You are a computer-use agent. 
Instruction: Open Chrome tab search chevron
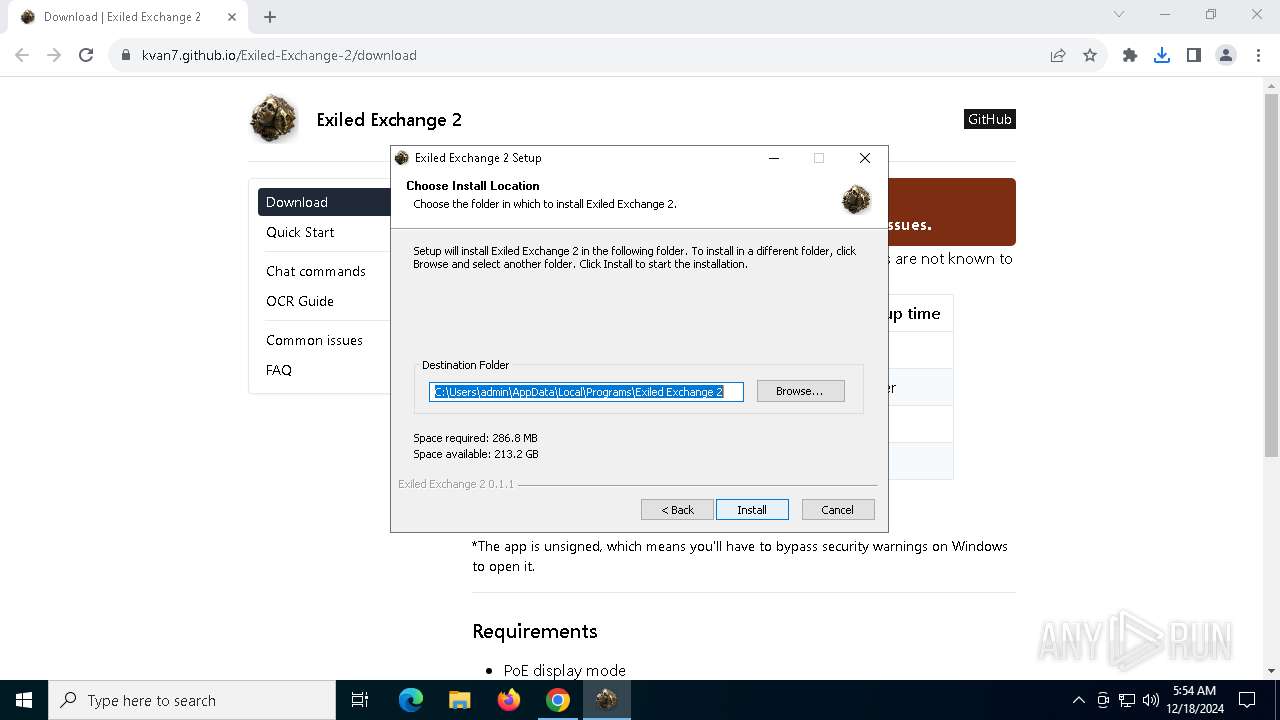1119,14
